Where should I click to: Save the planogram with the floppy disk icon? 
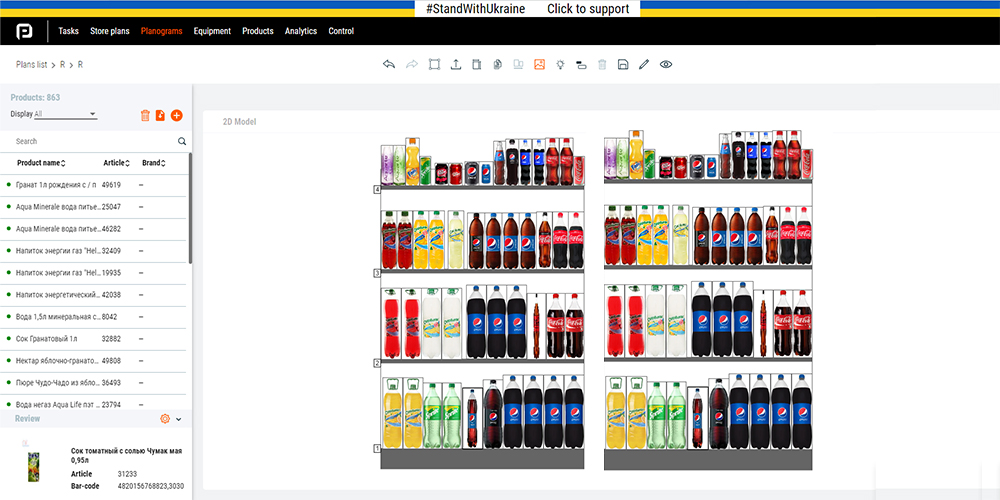point(623,64)
